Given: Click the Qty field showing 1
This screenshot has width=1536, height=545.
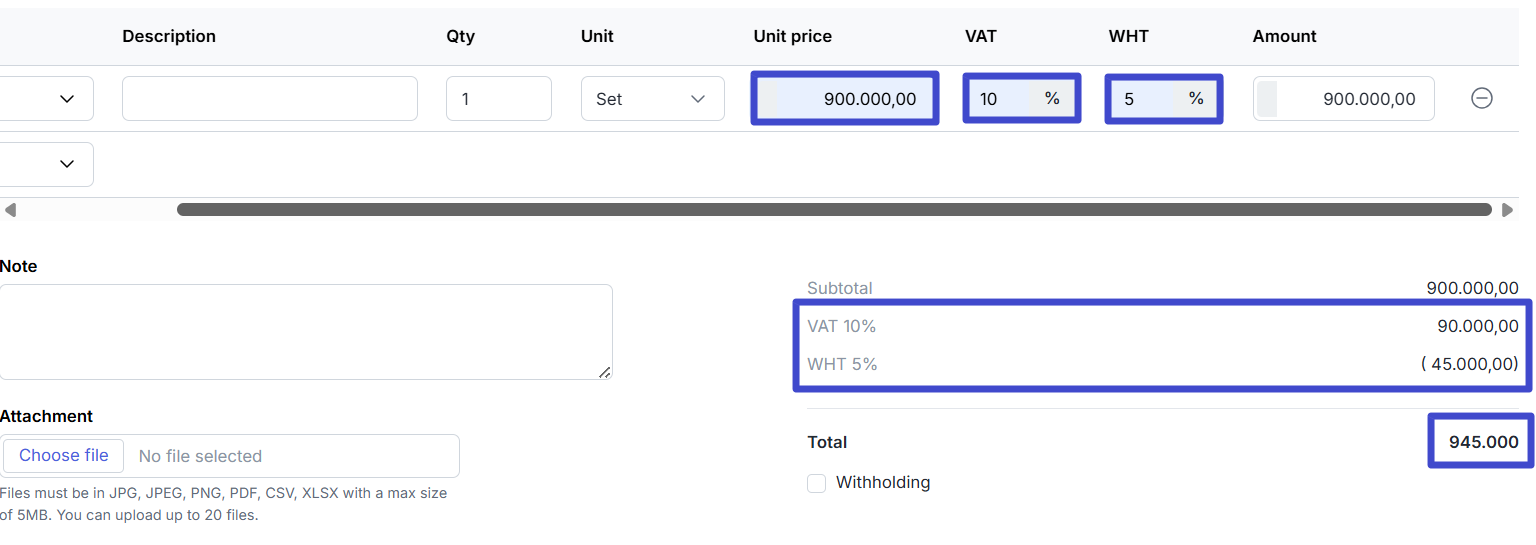Looking at the screenshot, I should click(x=498, y=99).
